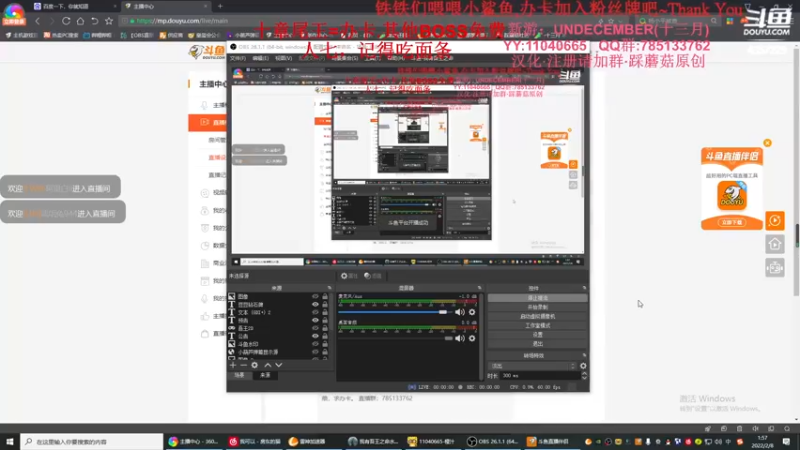This screenshot has height=450, width=800.
Task: Toggle visibility of 文本 (GDI+) 2 source
Action: point(315,312)
